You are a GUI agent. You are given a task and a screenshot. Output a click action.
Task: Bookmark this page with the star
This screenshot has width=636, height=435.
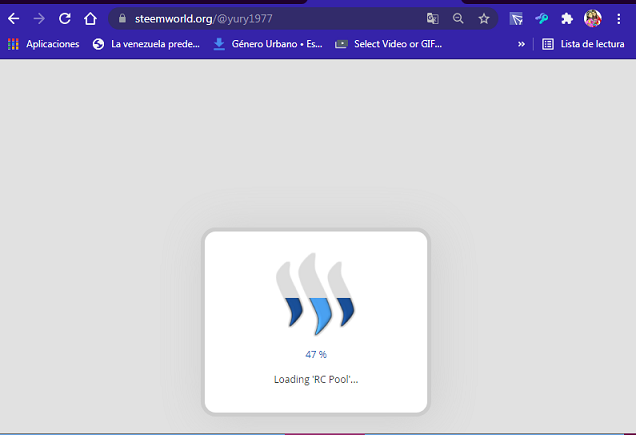coord(483,19)
